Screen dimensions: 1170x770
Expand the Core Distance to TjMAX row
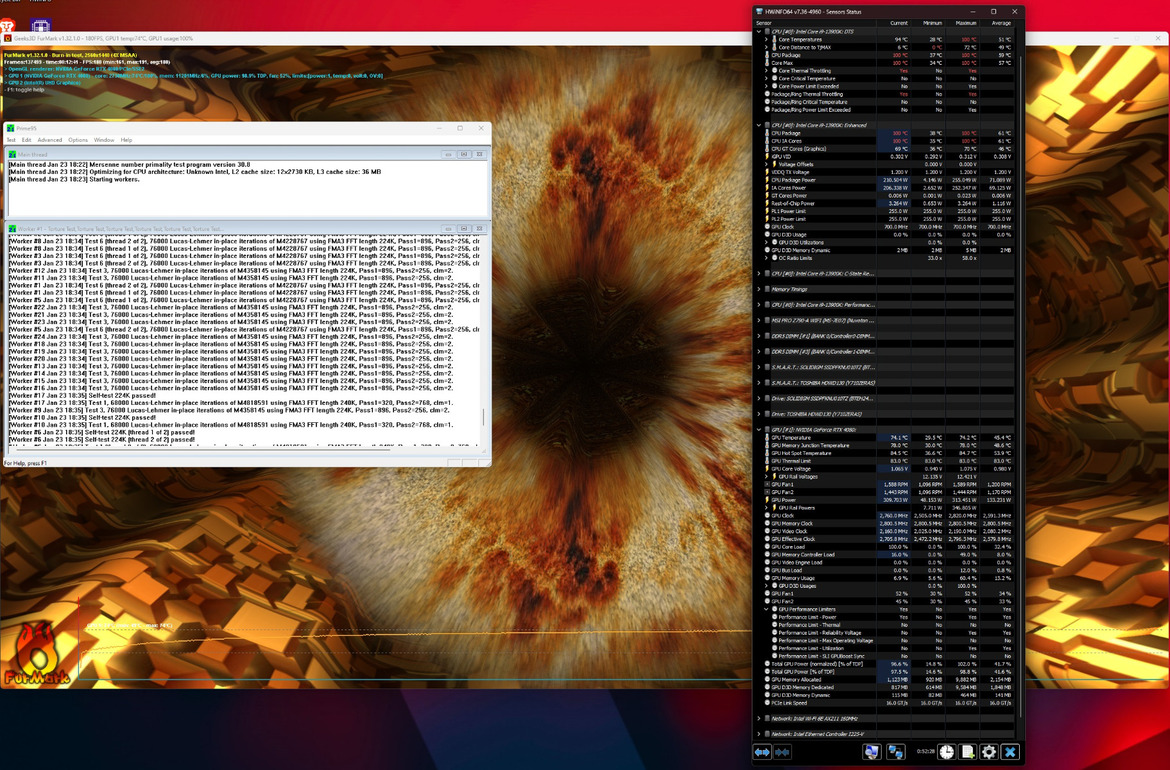(766, 47)
